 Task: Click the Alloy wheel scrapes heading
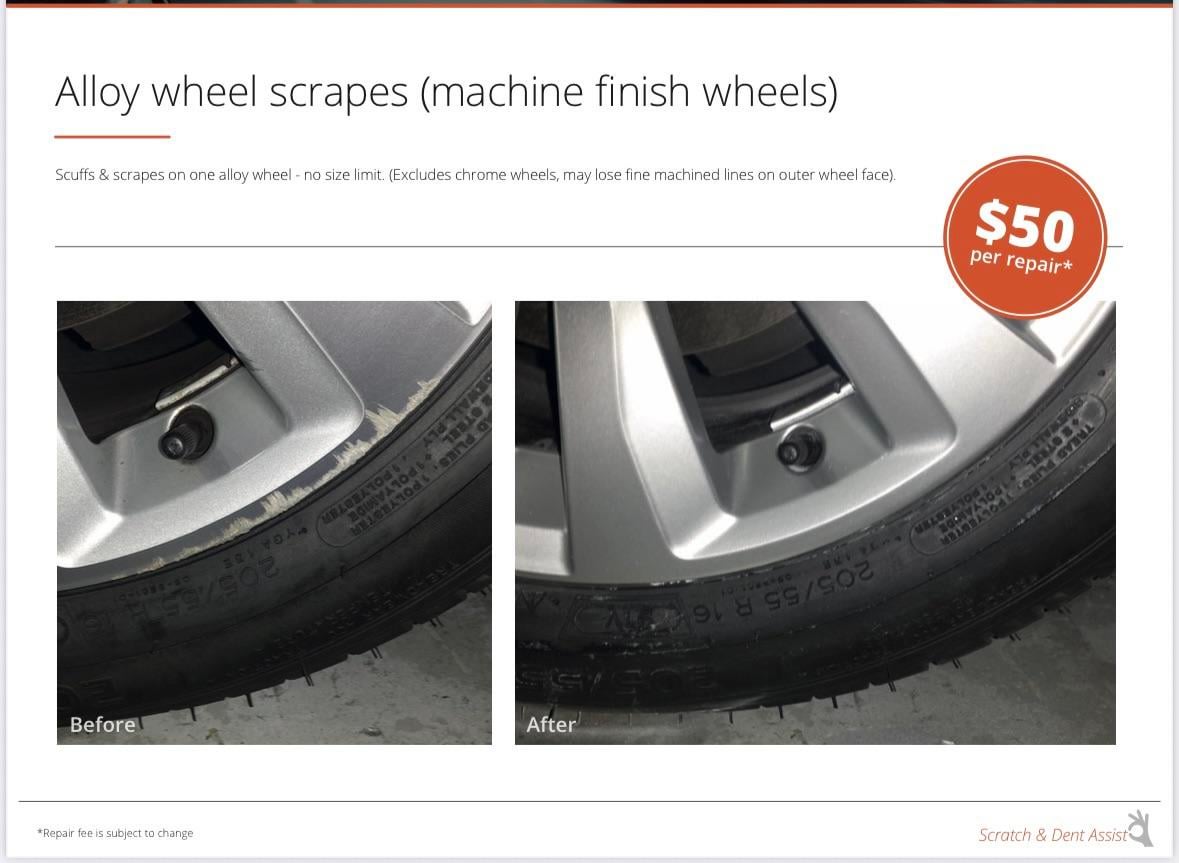(446, 92)
